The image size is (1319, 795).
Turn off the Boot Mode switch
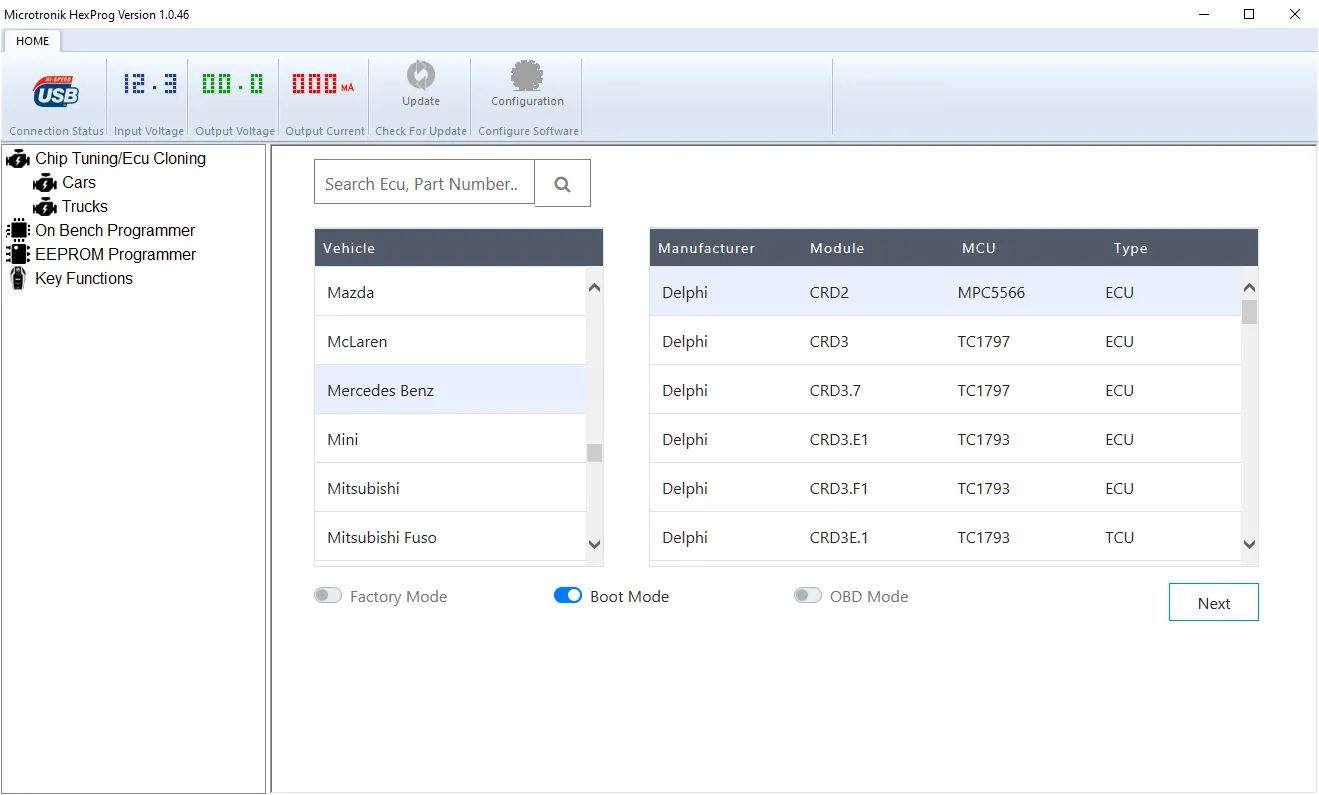coord(568,596)
